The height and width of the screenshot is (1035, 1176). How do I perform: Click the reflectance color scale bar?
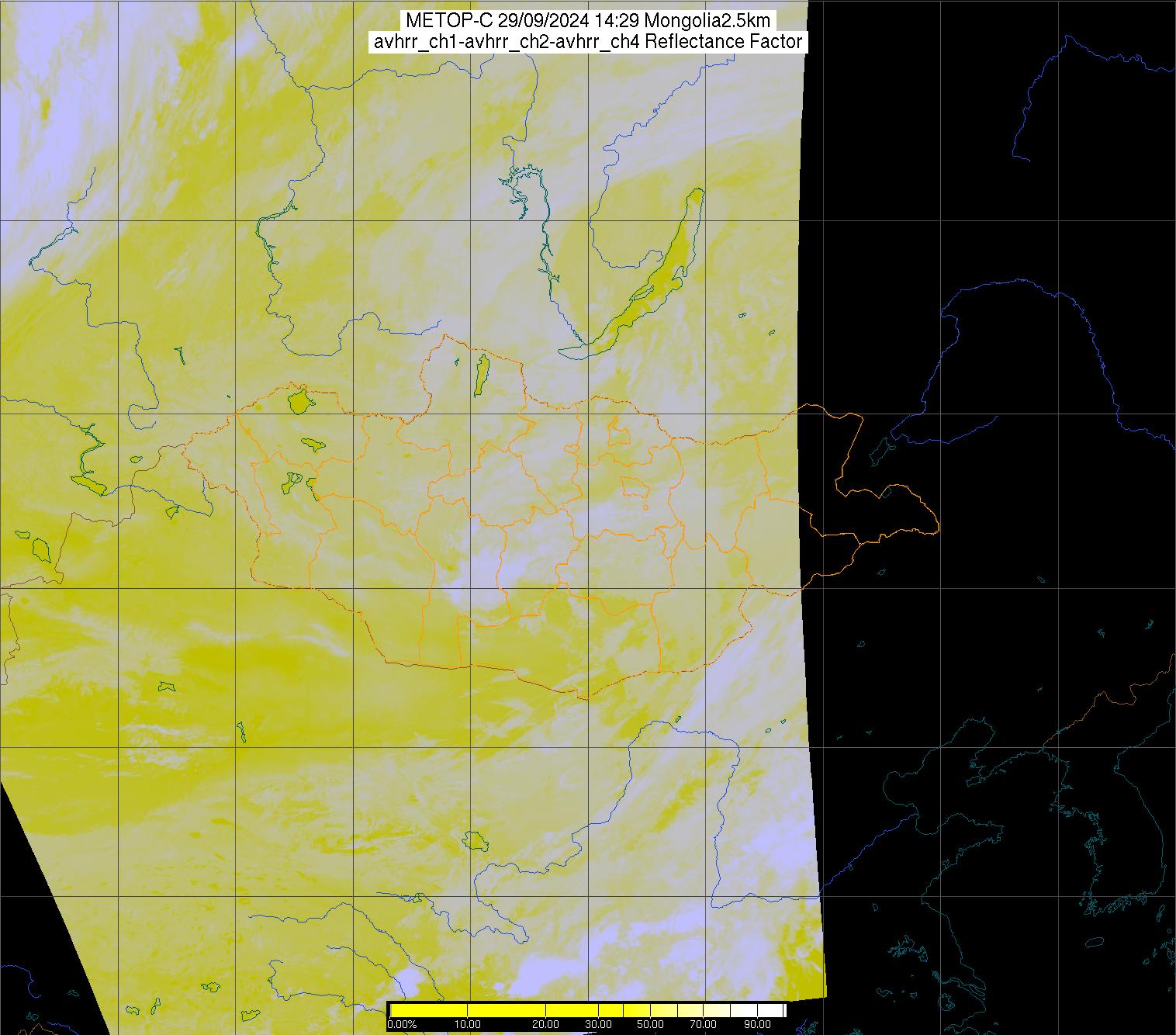587,1010
